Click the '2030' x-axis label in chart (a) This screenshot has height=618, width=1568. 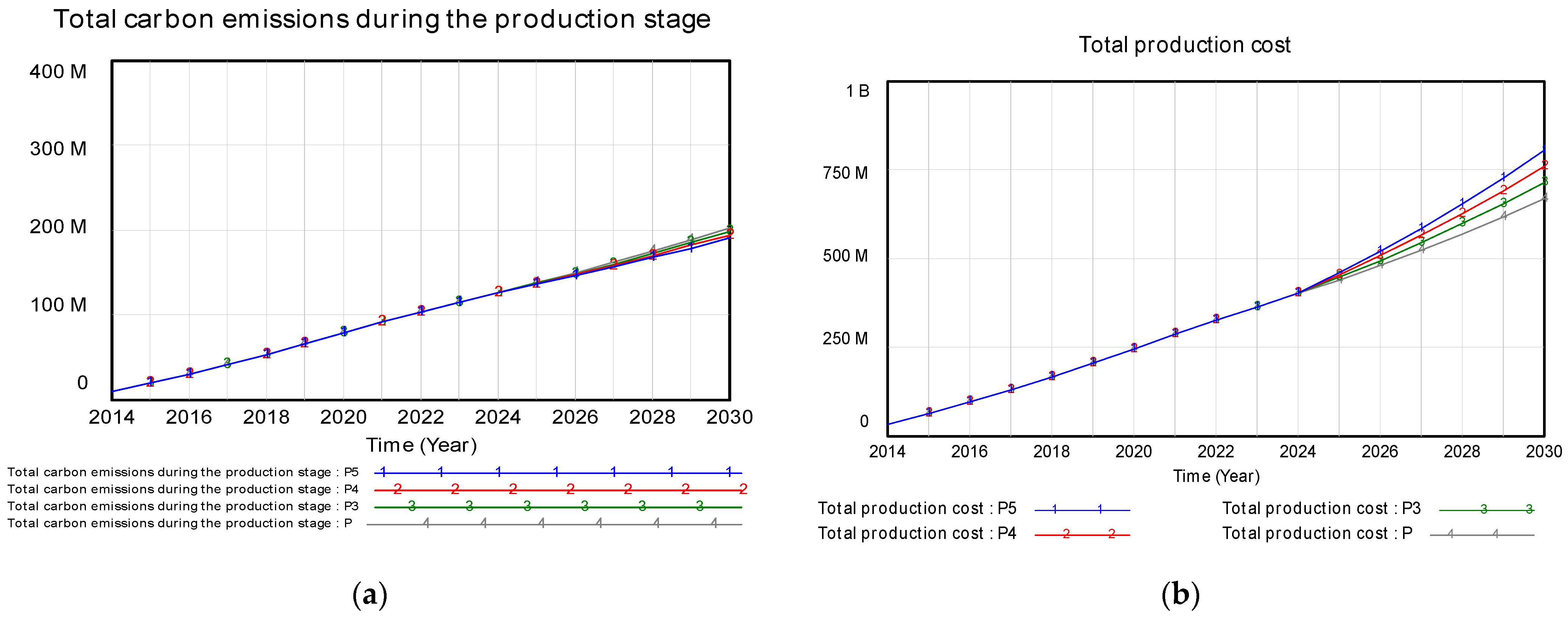tap(730, 417)
